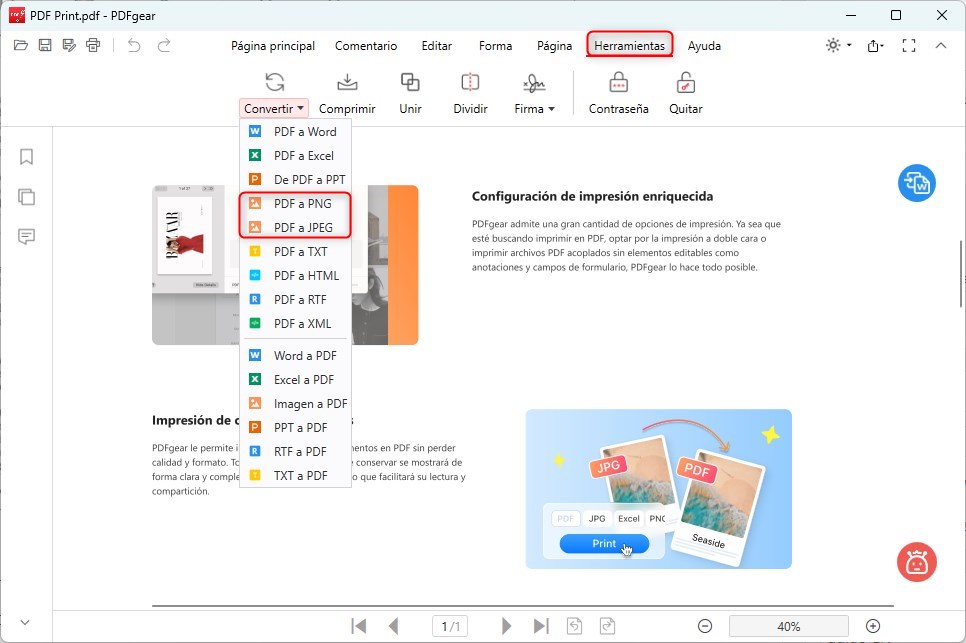
Task: Choose PDF a Excel from the menu
Action: pos(295,156)
